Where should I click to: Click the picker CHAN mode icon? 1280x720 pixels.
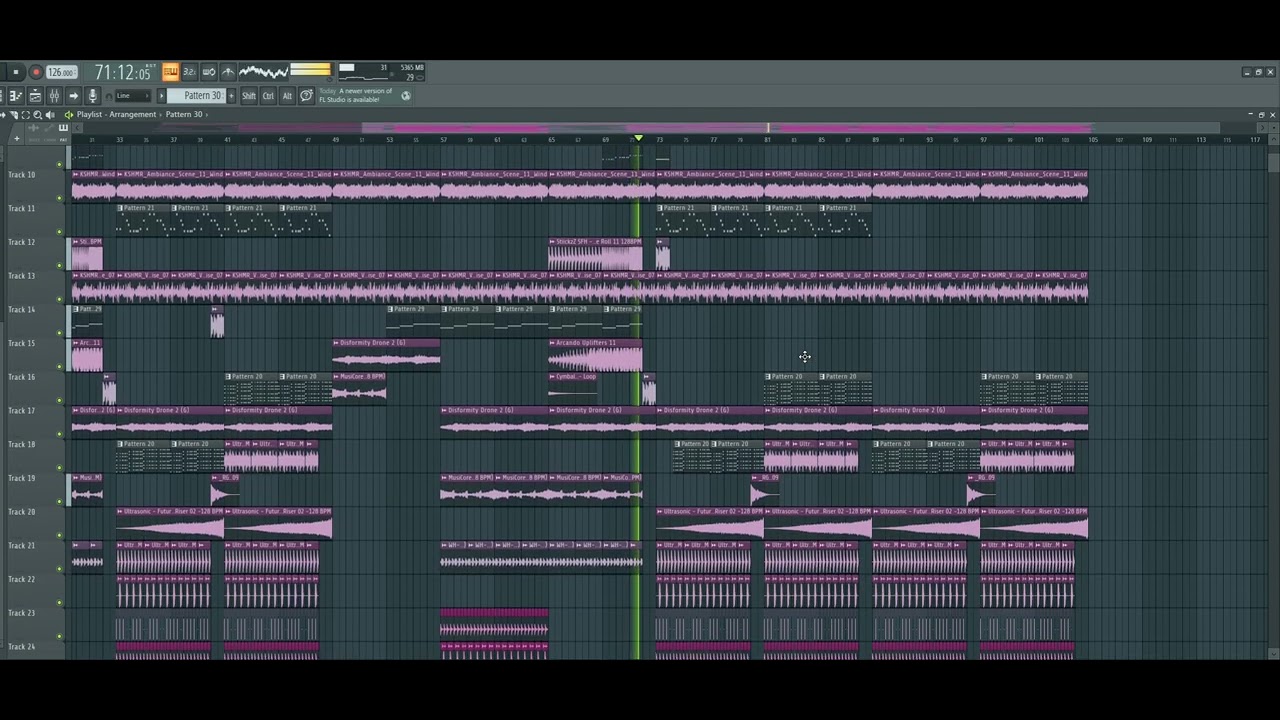(x=49, y=128)
